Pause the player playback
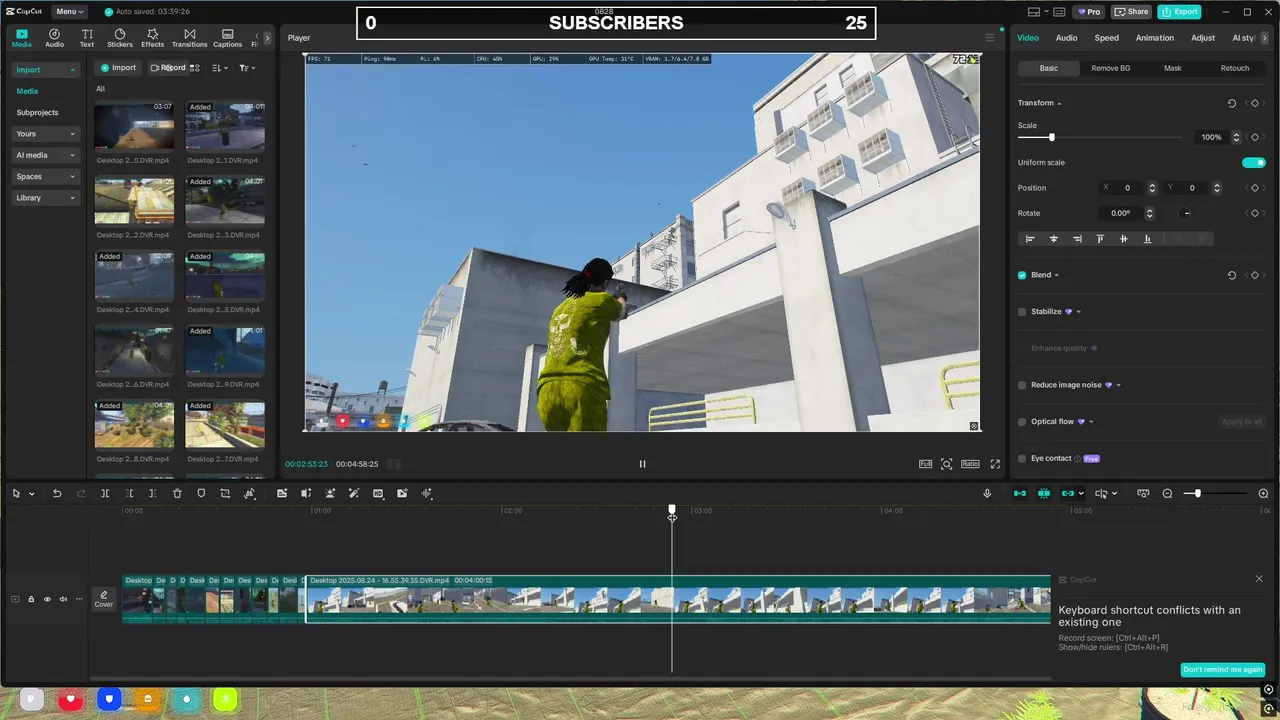1280x720 pixels. [x=642, y=464]
